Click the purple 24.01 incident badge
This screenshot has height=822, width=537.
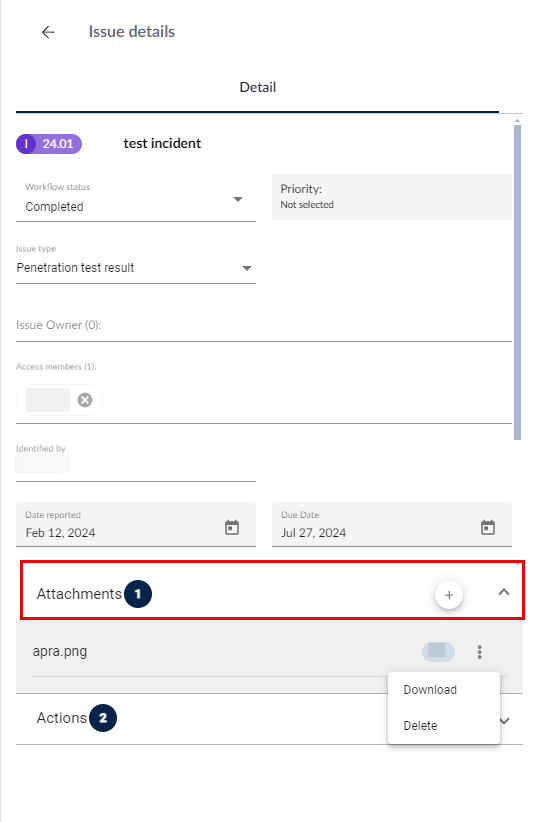(49, 144)
